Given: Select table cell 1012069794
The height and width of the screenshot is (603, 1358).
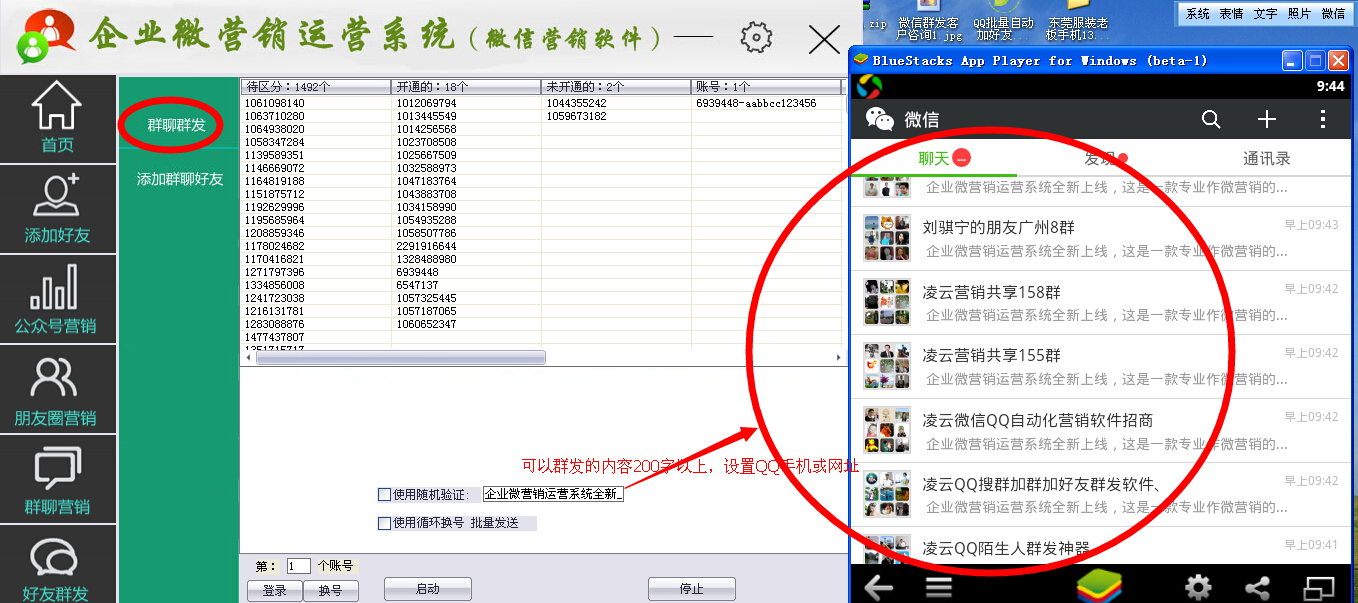Looking at the screenshot, I should coord(466,103).
